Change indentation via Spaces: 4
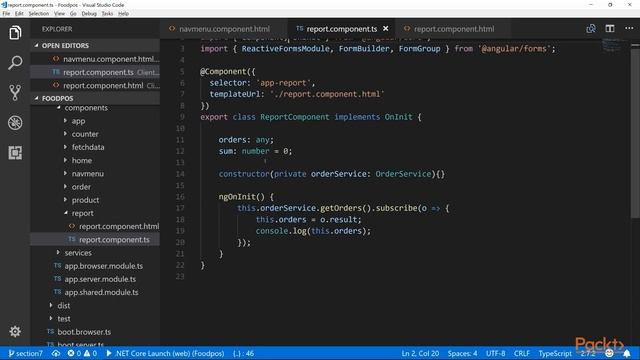Image resolution: width=640 pixels, height=360 pixels. click(x=462, y=353)
